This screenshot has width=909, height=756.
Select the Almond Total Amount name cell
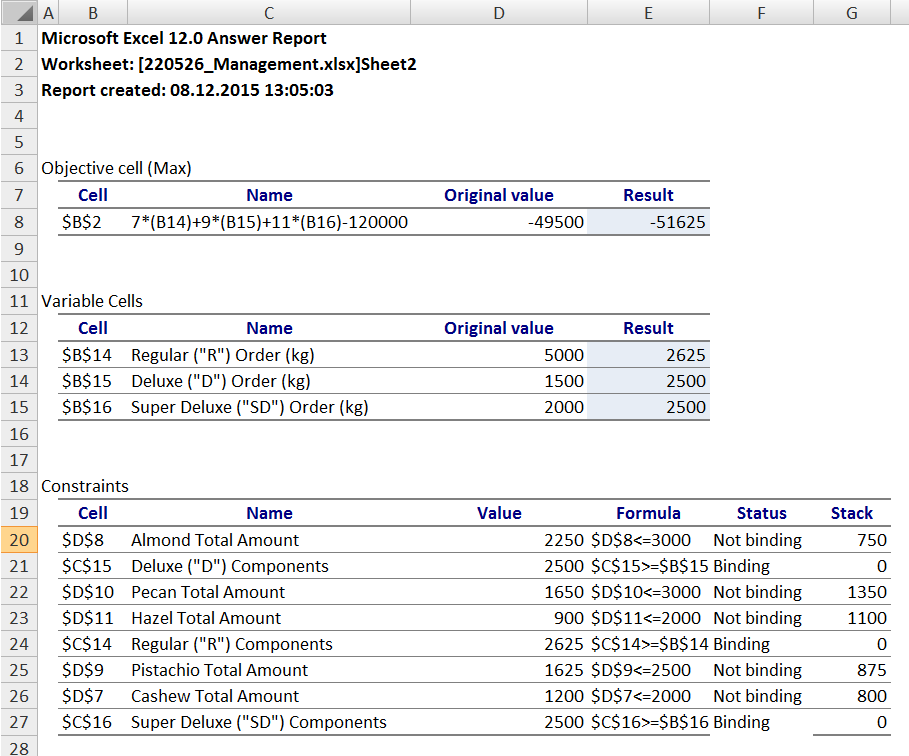coord(215,540)
